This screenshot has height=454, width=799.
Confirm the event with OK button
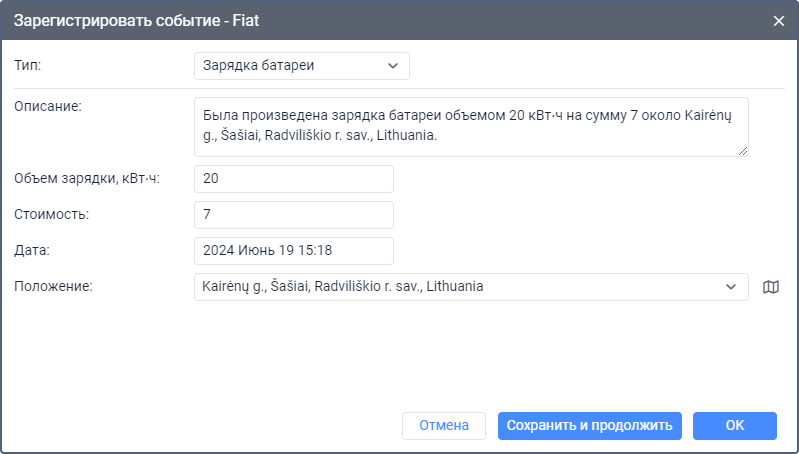click(734, 426)
